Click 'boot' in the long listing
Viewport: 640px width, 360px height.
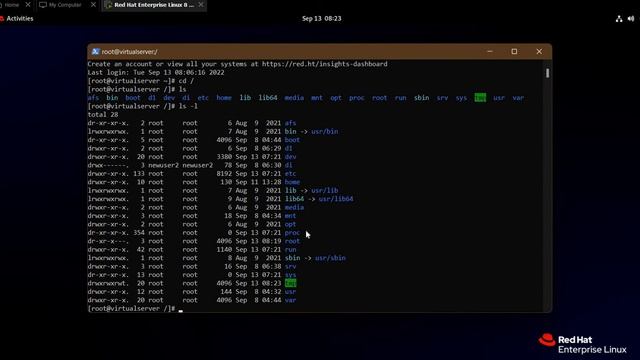tap(292, 140)
